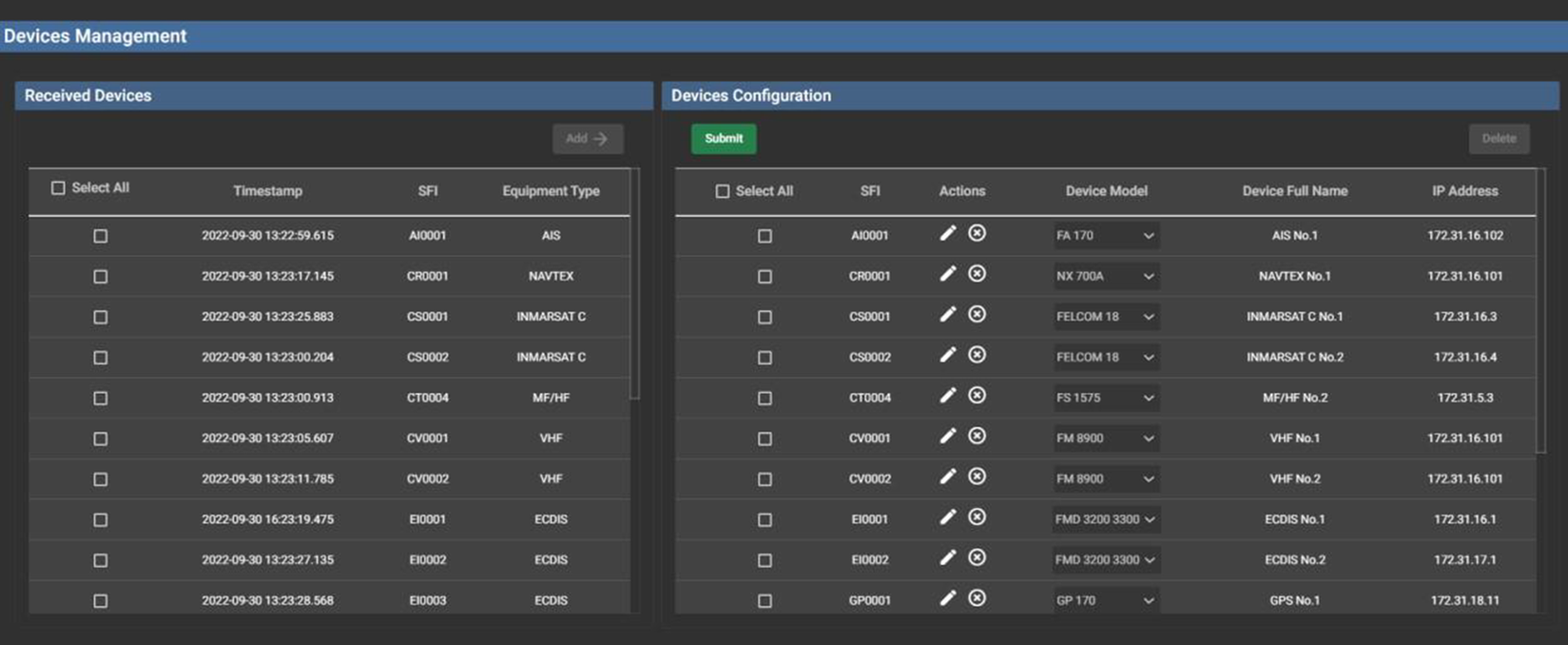
Task: Edit the CS0001 device configuration
Action: [947, 314]
